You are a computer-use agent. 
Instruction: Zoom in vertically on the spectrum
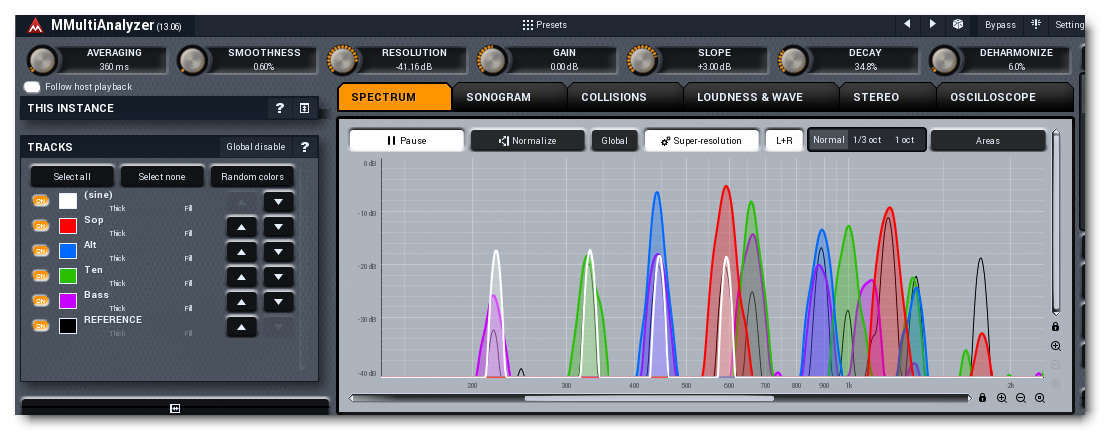pyautogui.click(x=1056, y=346)
